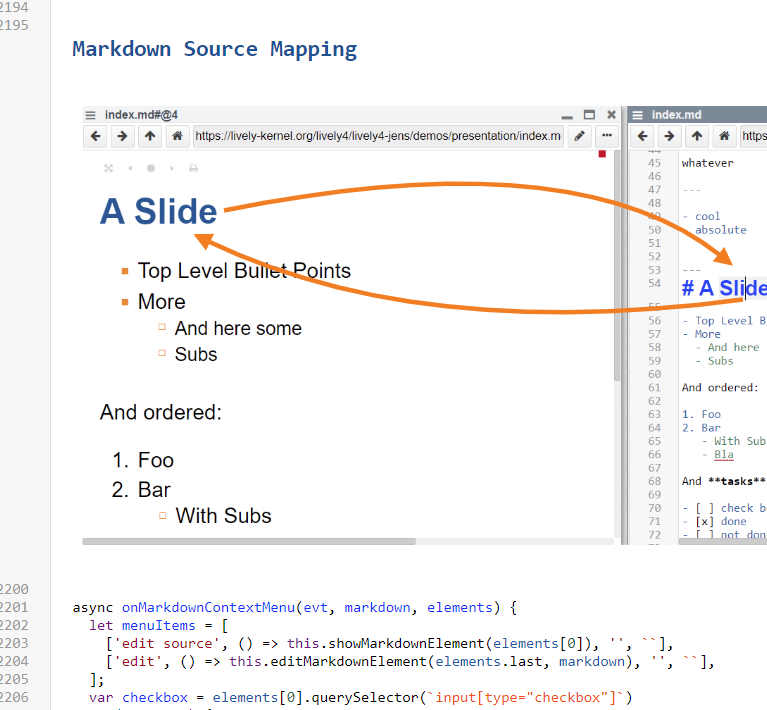Screen dimensions: 767x710
Task: Open the three-dots more options button
Action: [607, 136]
